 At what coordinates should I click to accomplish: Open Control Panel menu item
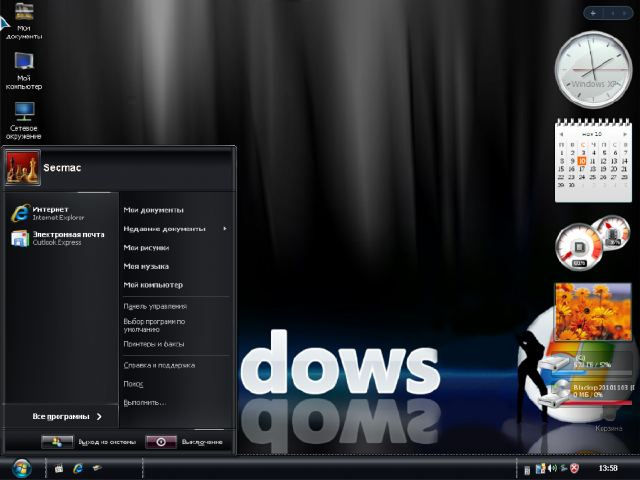[x=155, y=306]
